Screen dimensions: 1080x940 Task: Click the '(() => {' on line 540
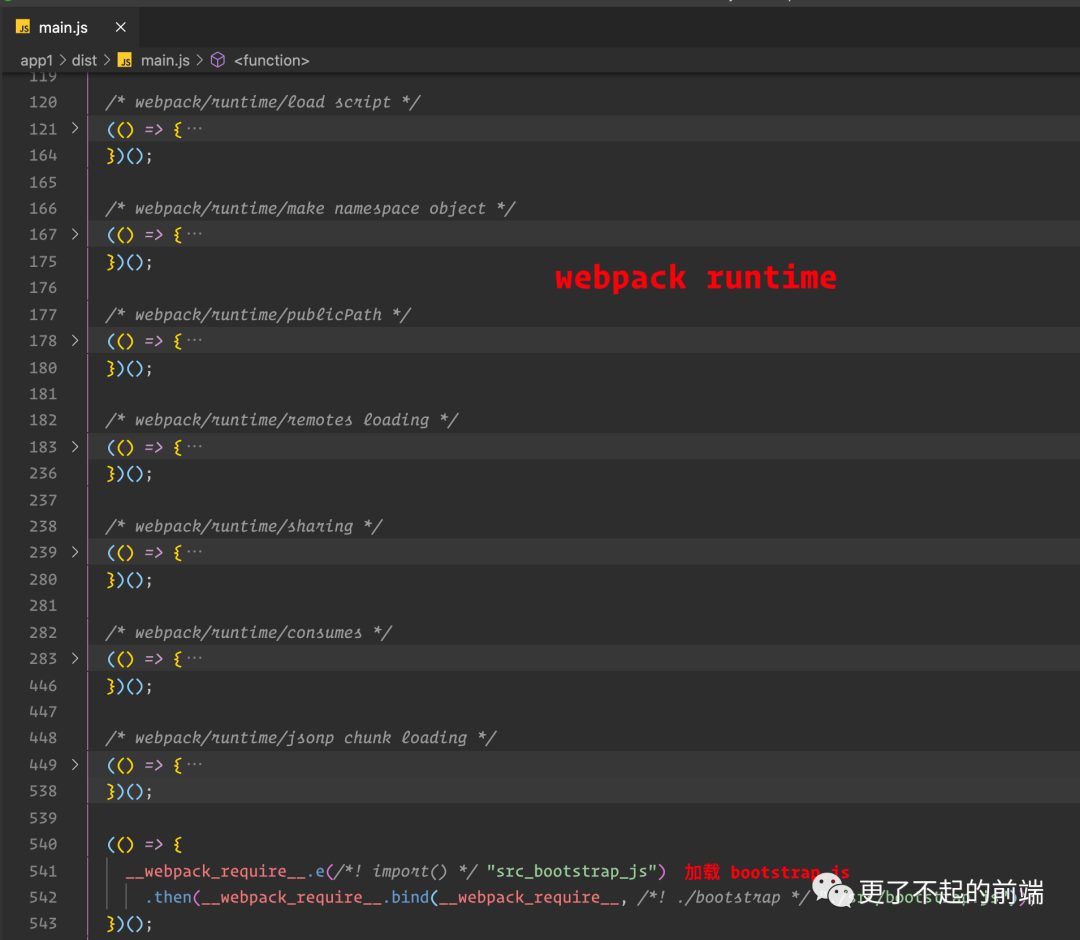(x=145, y=844)
